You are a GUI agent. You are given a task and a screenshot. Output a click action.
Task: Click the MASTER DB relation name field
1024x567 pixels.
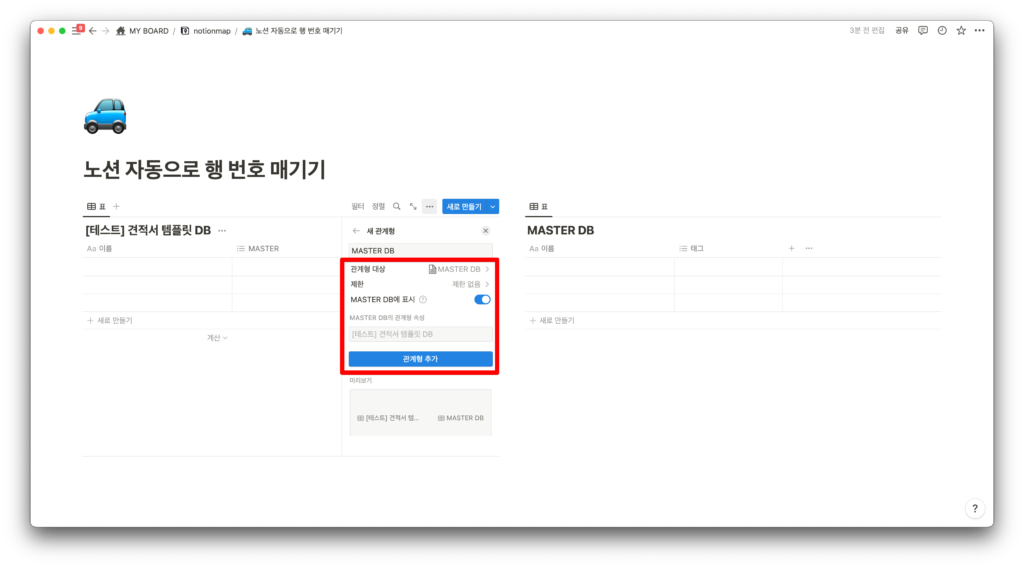(420, 250)
